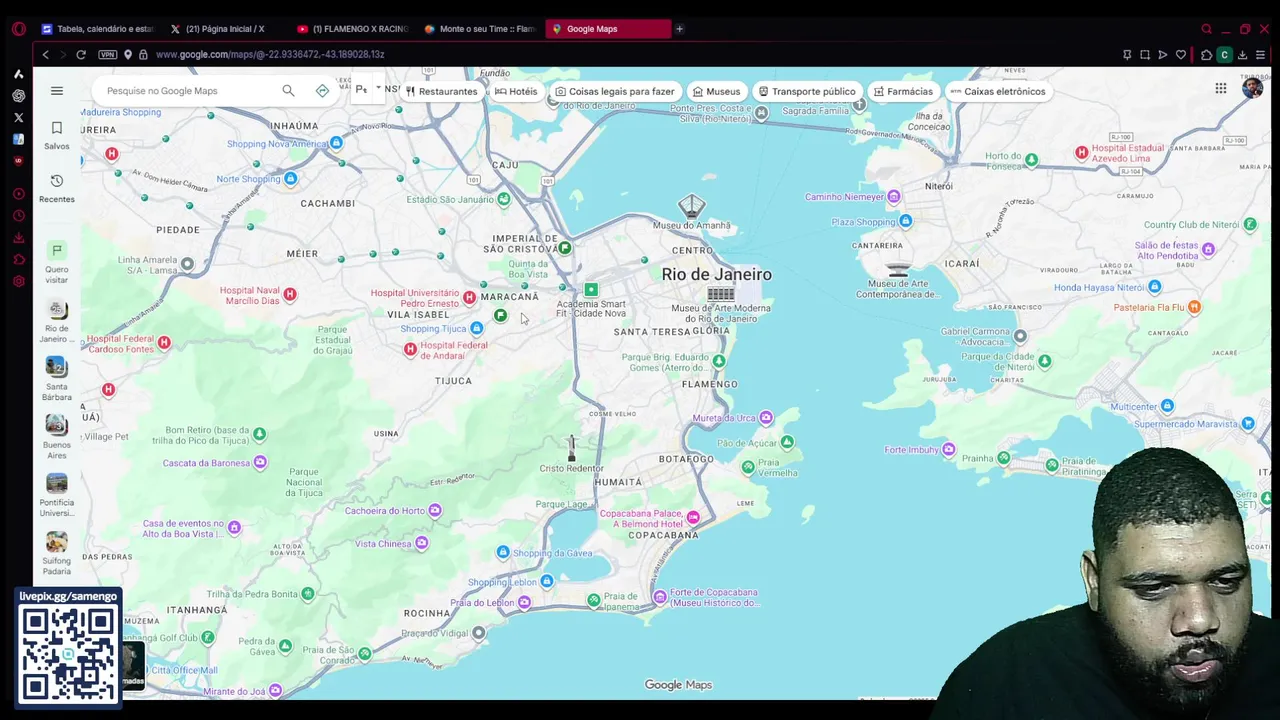Image resolution: width=1280 pixels, height=720 pixels.
Task: Open Opera main menu logo
Action: click(x=18, y=29)
